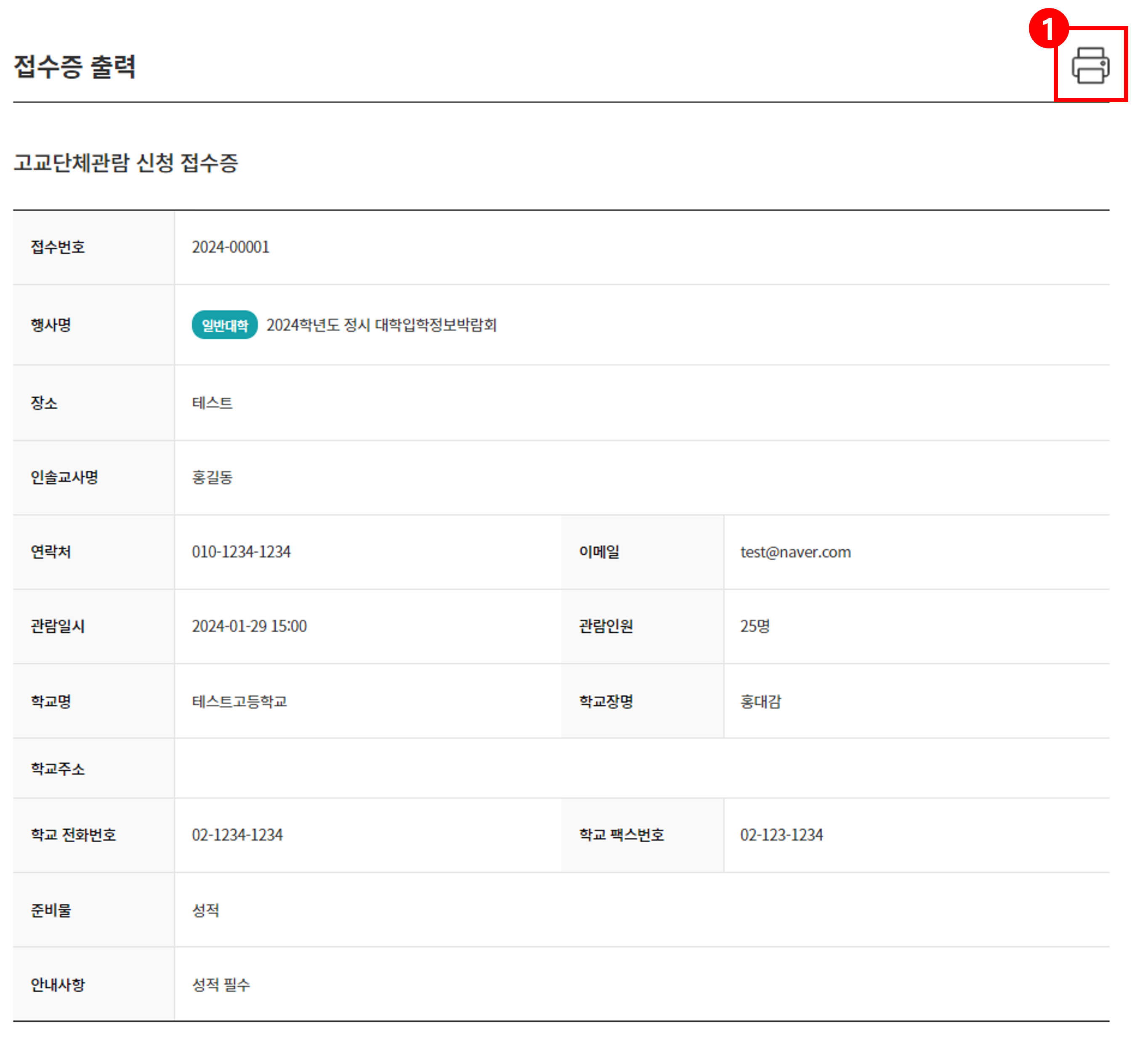Select visit date 2024-01-29 15:00
The width and height of the screenshot is (1148, 1041).
point(250,626)
